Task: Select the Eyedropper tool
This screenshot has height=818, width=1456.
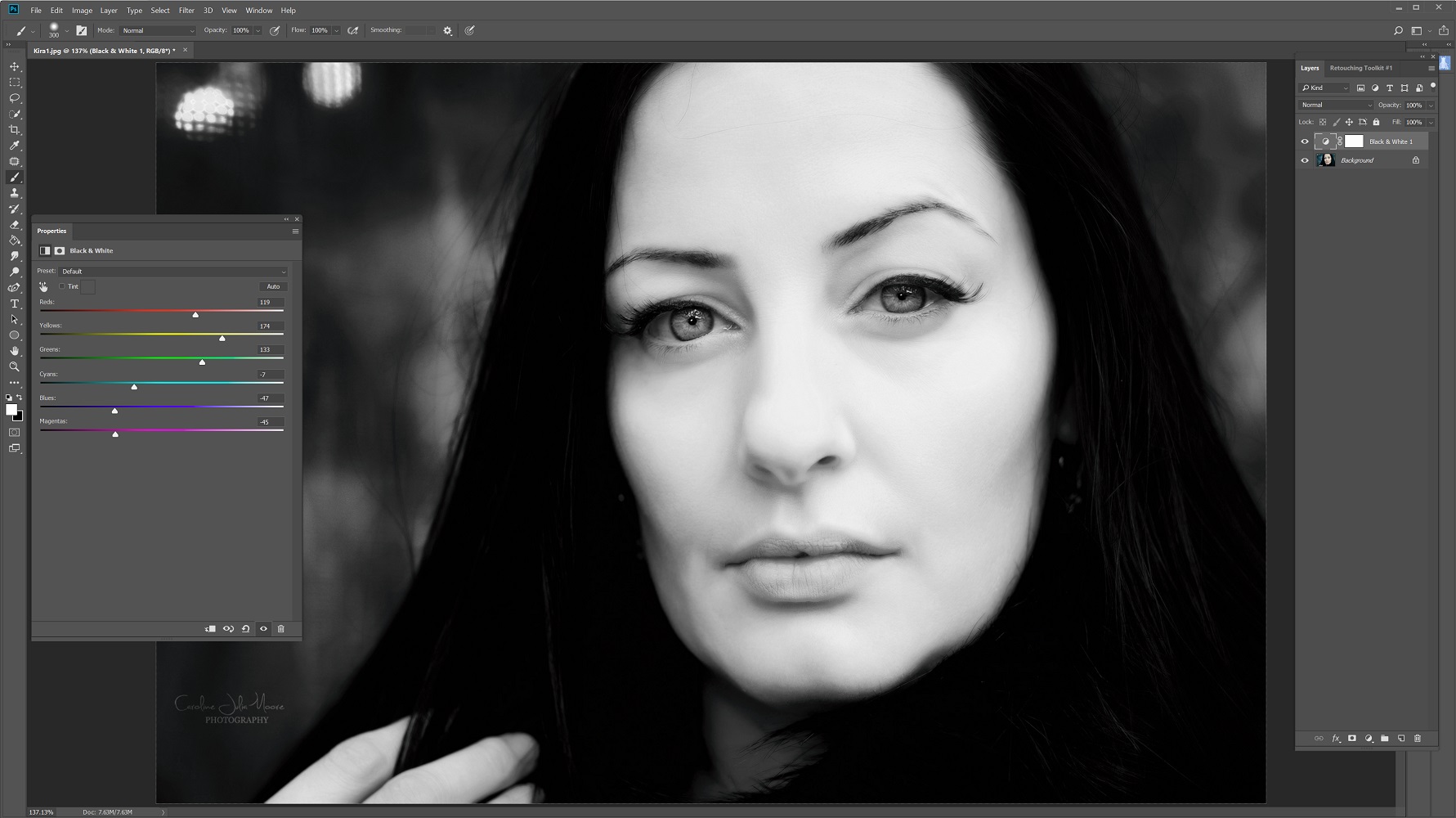Action: click(x=14, y=146)
